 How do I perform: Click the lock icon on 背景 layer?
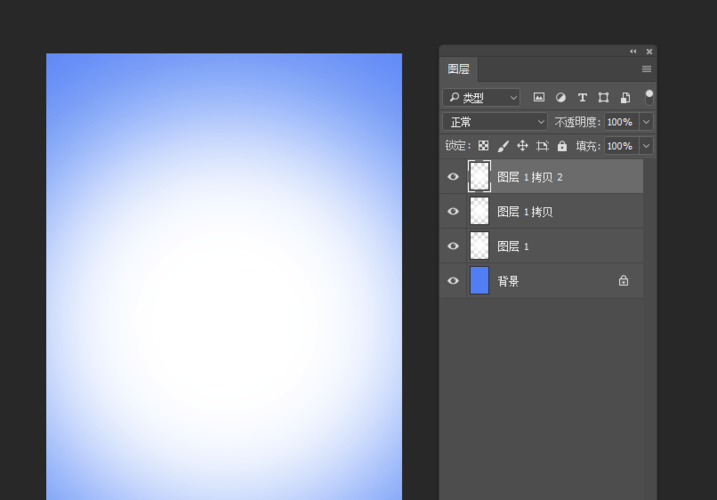(623, 281)
